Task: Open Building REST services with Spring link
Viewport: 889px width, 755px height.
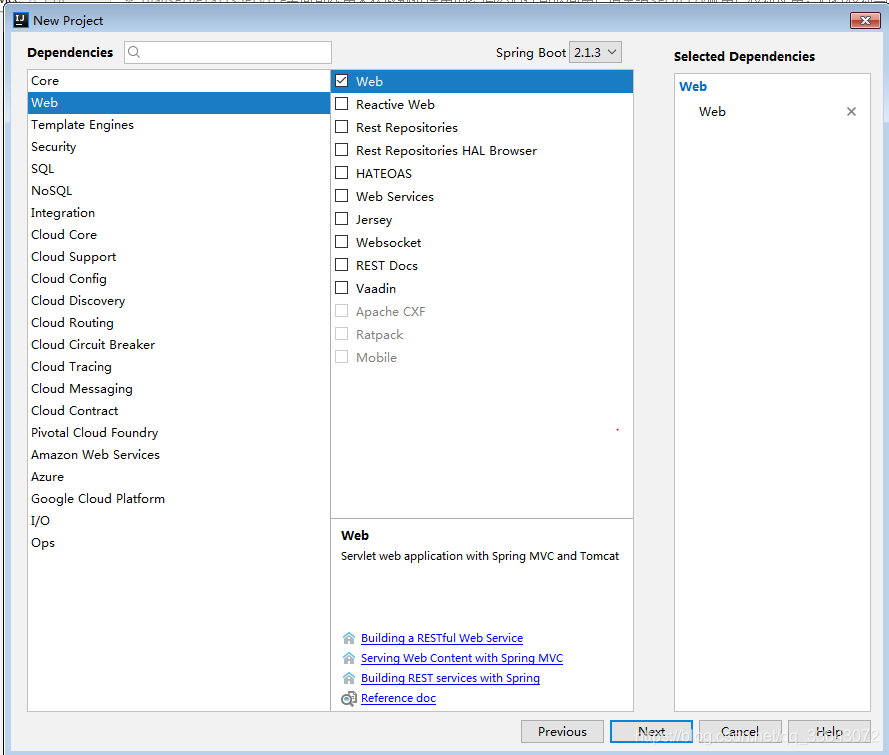Action: pos(450,678)
